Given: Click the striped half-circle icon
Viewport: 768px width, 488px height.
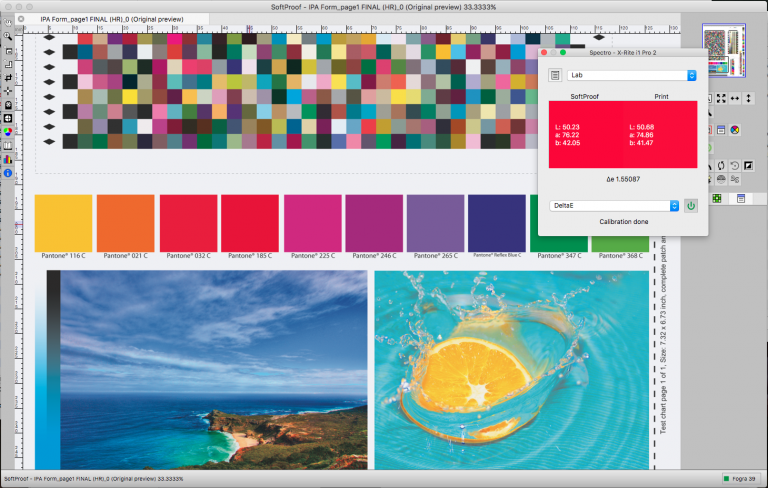Looking at the screenshot, I should tap(721, 179).
